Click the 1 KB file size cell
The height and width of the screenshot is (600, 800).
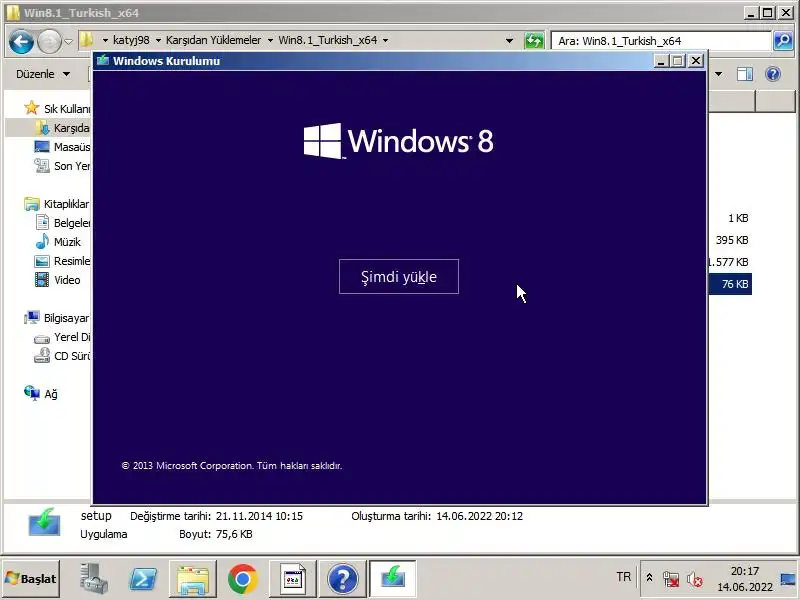738,218
